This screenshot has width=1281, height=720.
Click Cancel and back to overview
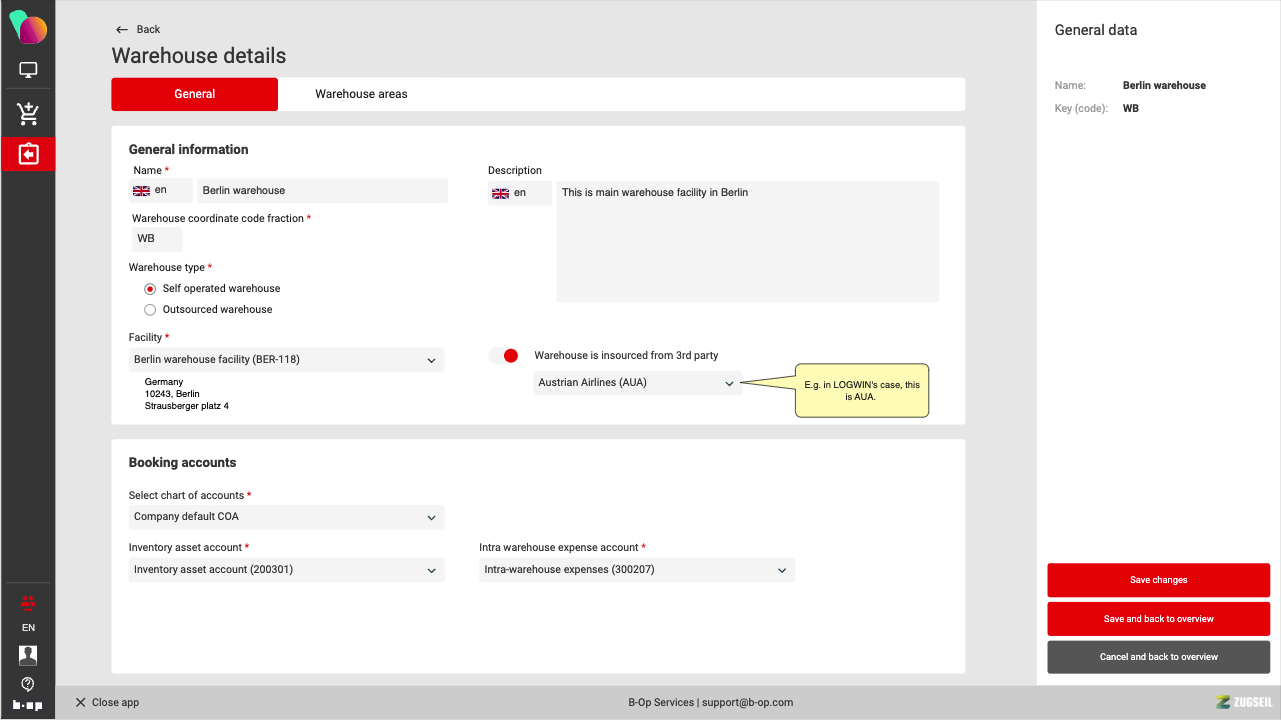[x=1158, y=657]
